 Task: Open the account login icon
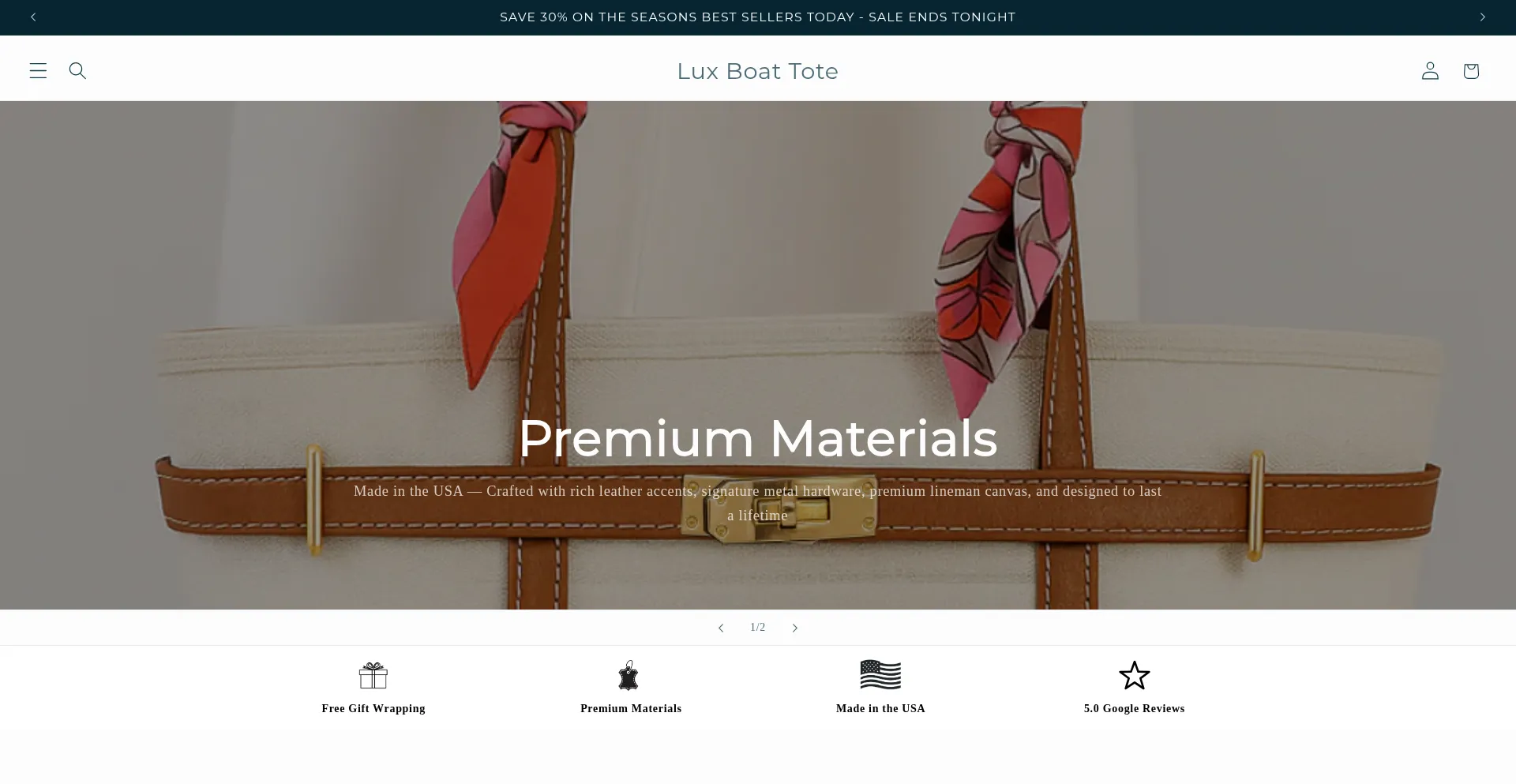click(1430, 71)
